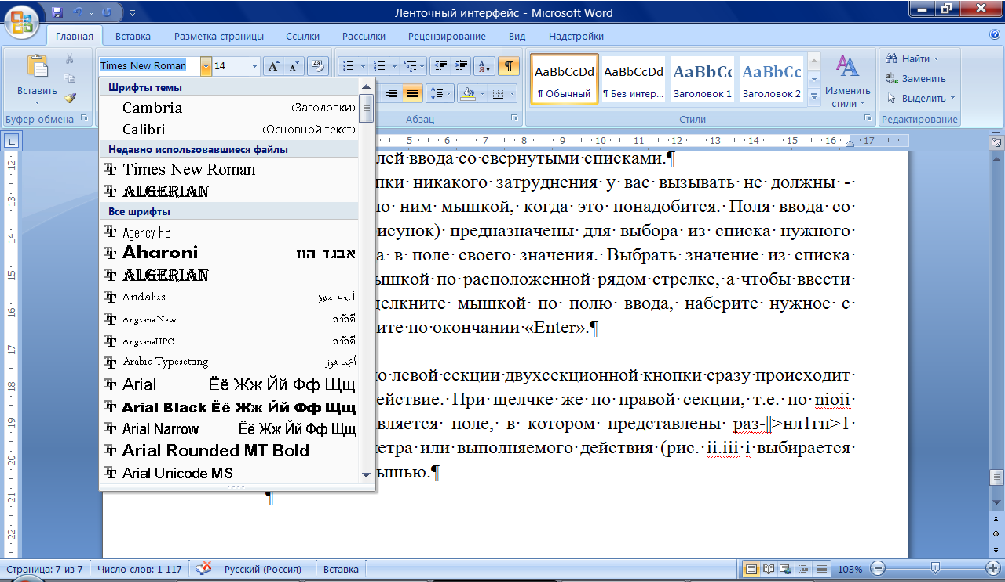Apply the Без интервала style
The width and height of the screenshot is (1005, 582).
[x=633, y=78]
